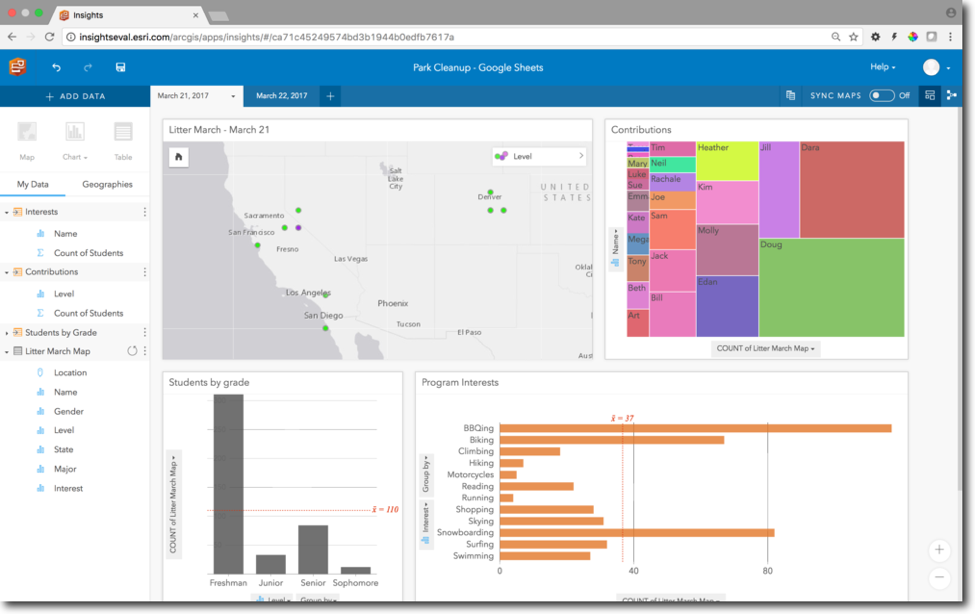Click the redo arrow icon

88,67
